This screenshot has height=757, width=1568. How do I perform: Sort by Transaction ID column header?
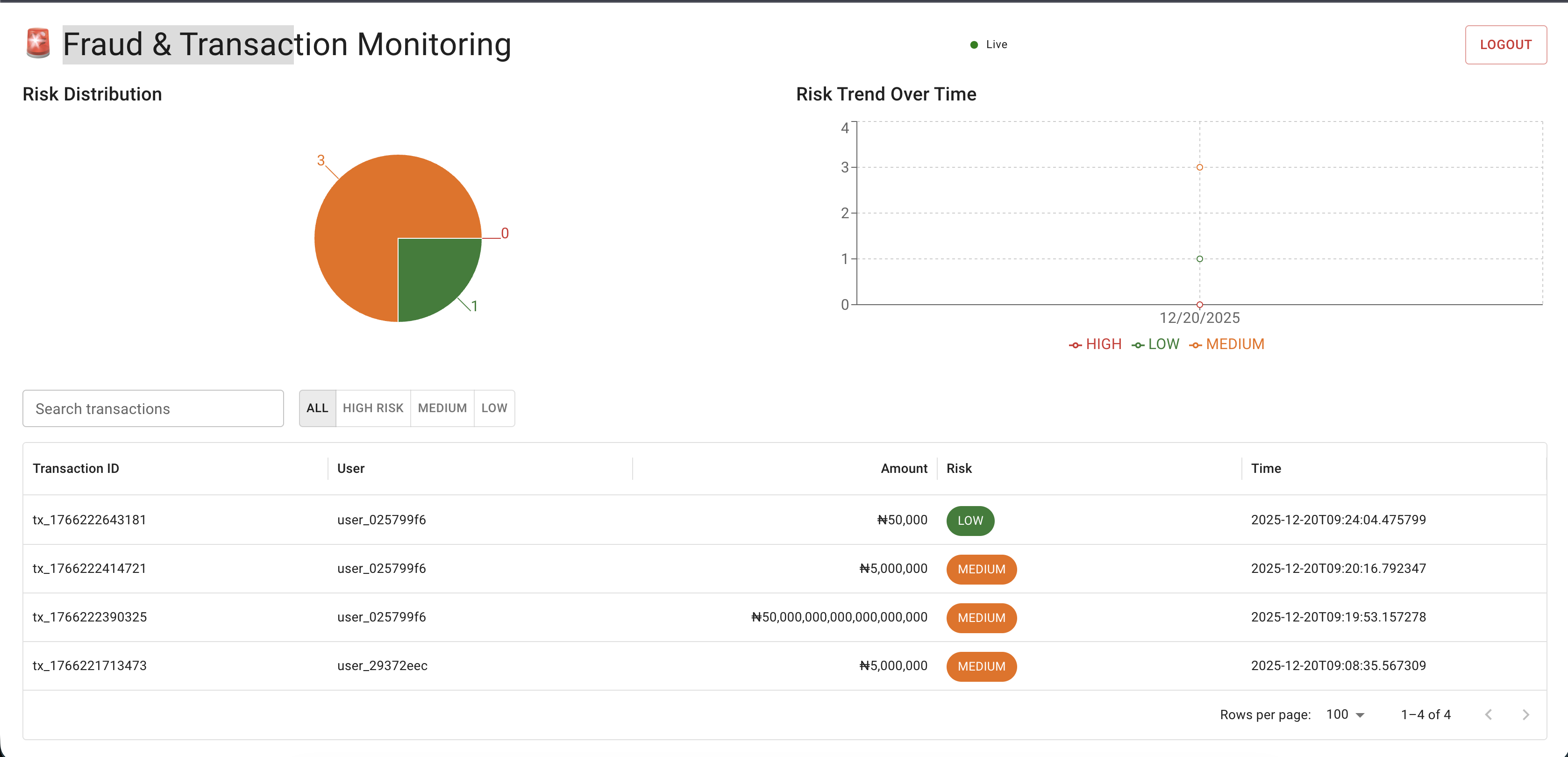point(76,468)
